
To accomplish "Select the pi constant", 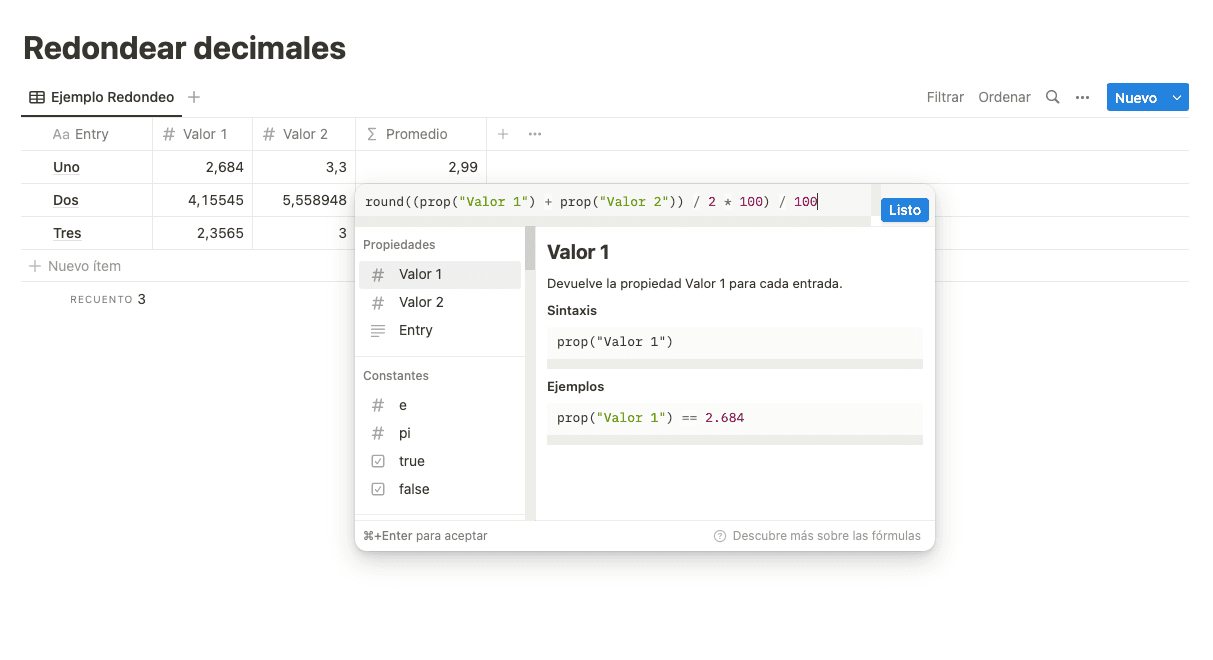I will click(405, 433).
